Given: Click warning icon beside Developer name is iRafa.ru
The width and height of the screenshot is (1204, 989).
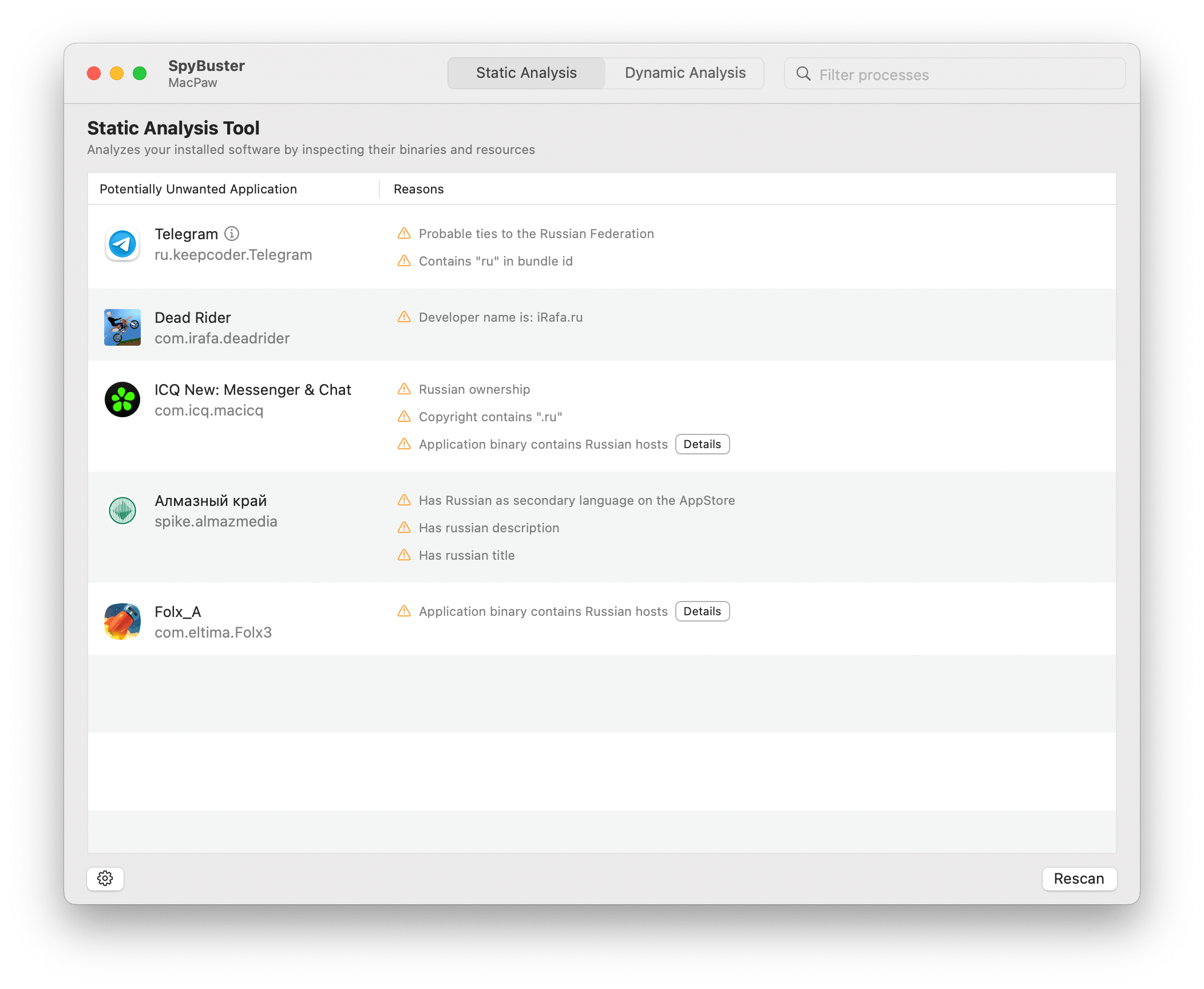Looking at the screenshot, I should coord(404,317).
